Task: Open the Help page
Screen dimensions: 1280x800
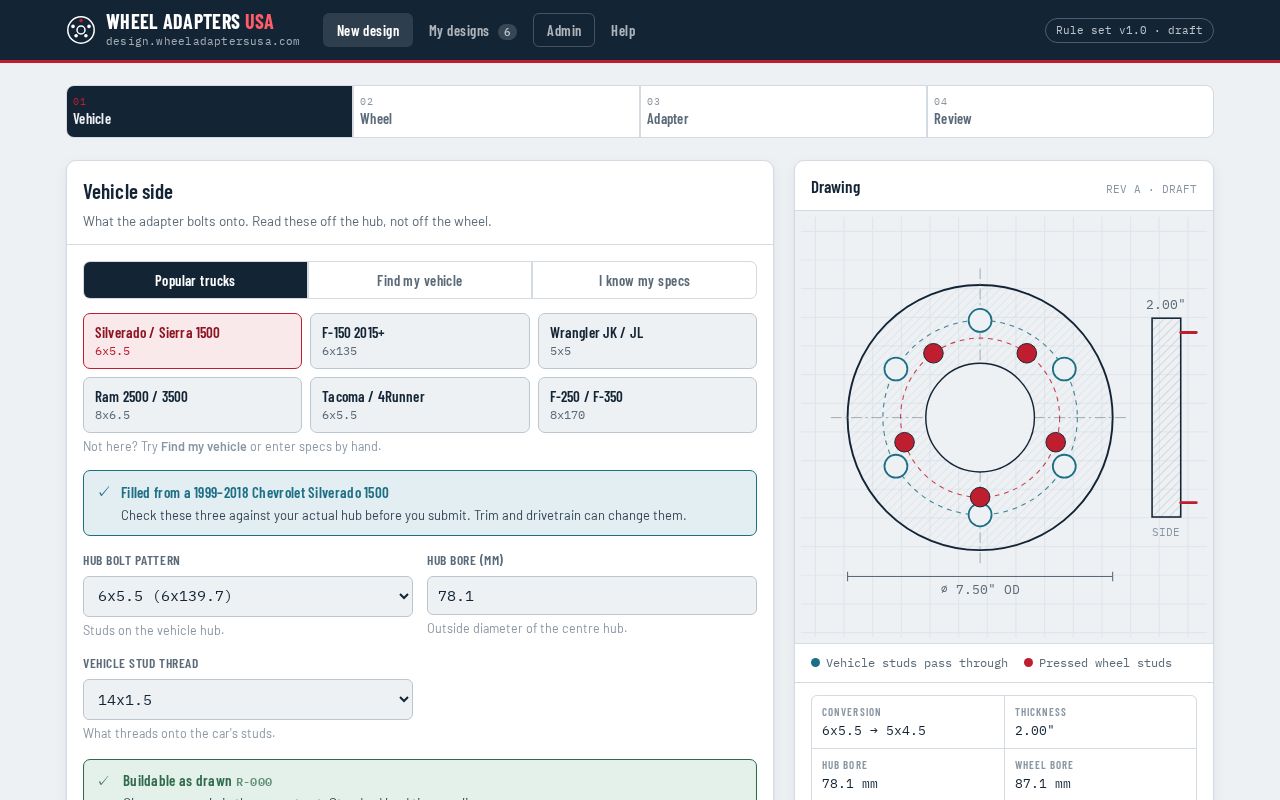Action: 623,30
